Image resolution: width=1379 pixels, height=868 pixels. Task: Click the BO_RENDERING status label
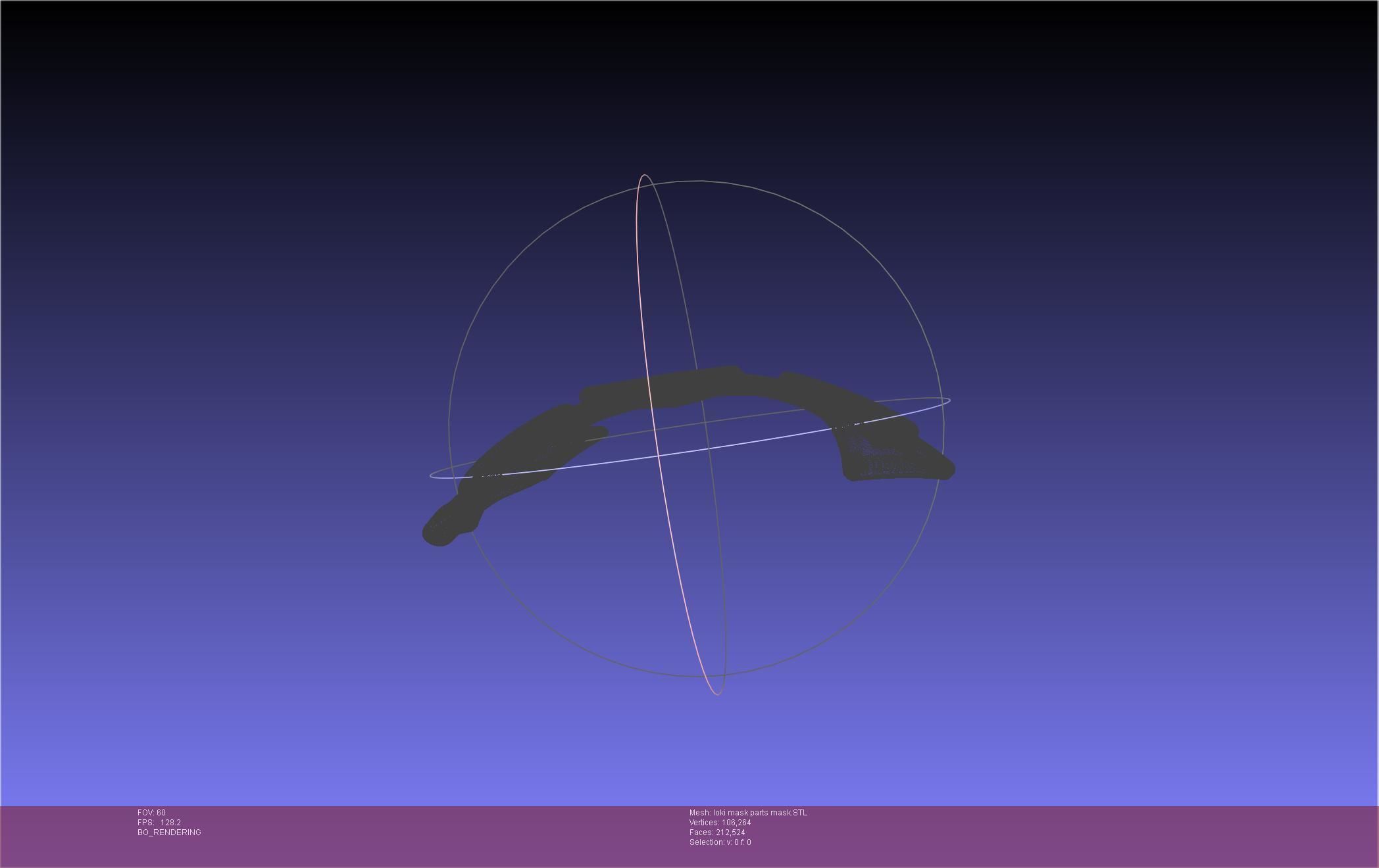169,832
